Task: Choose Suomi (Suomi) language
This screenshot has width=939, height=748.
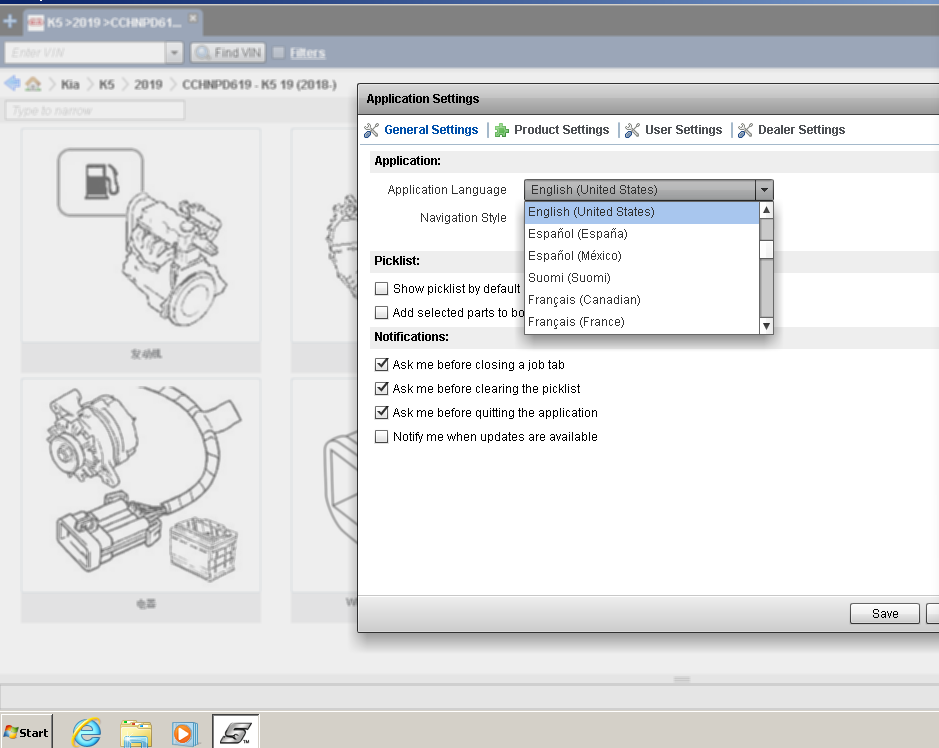Action: (x=641, y=278)
